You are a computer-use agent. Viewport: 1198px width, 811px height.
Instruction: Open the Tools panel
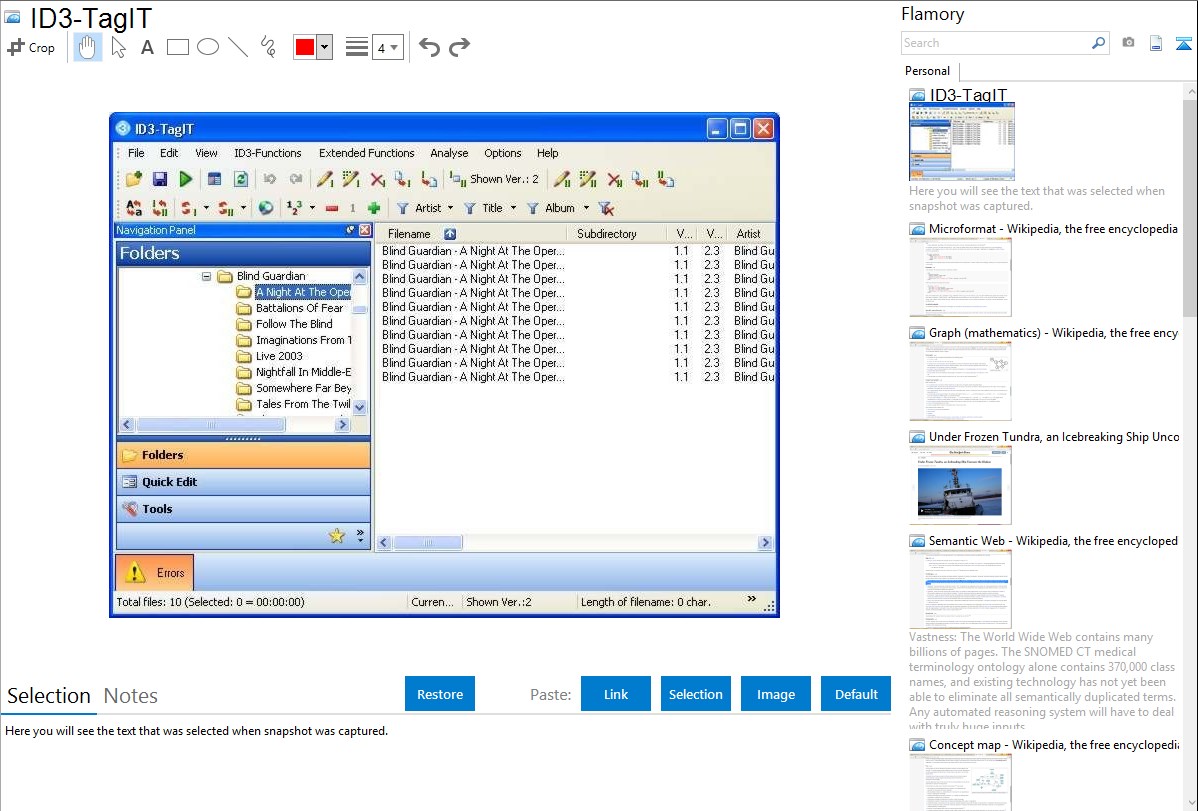pyautogui.click(x=244, y=509)
